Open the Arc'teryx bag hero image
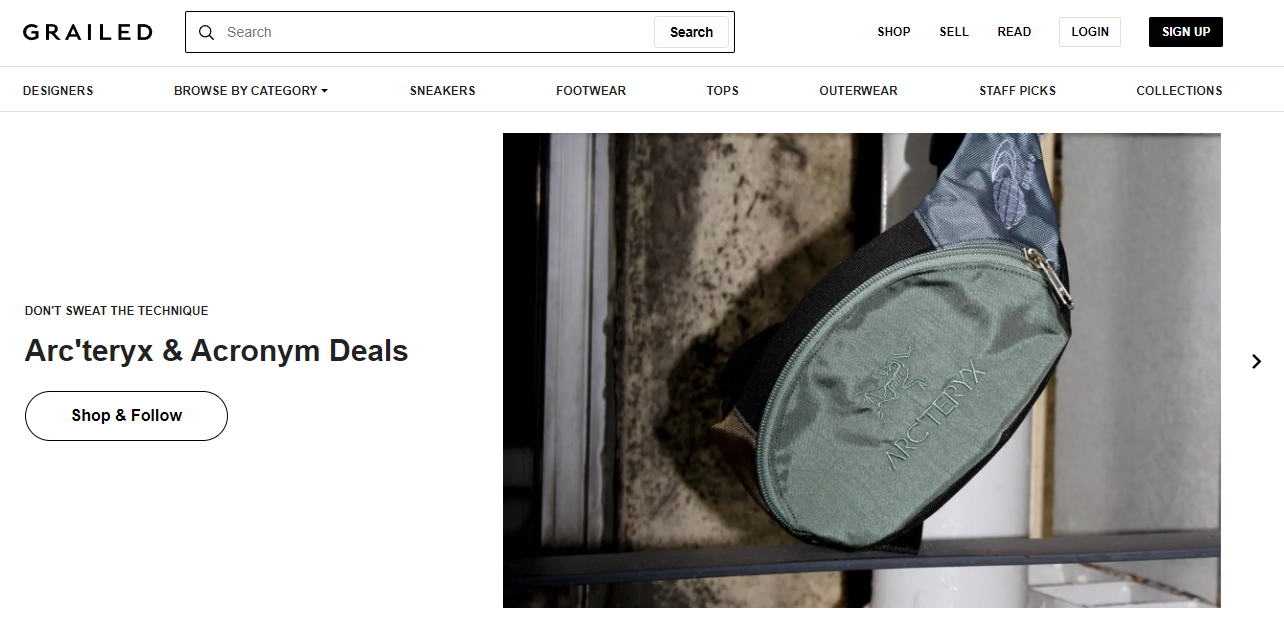The height and width of the screenshot is (625, 1284). [x=861, y=370]
